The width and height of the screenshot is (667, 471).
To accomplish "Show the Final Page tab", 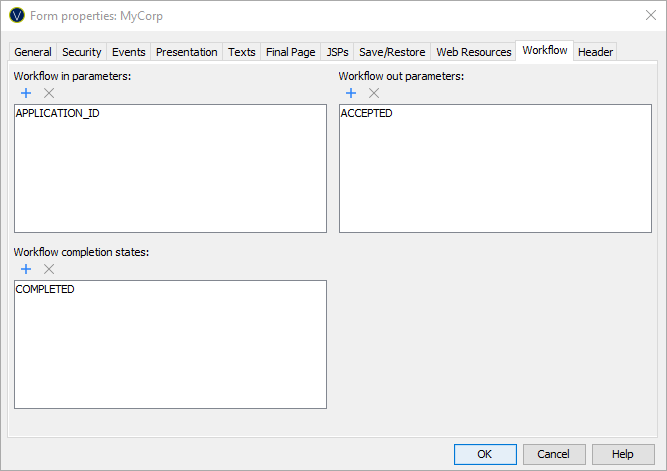I will (x=291, y=52).
